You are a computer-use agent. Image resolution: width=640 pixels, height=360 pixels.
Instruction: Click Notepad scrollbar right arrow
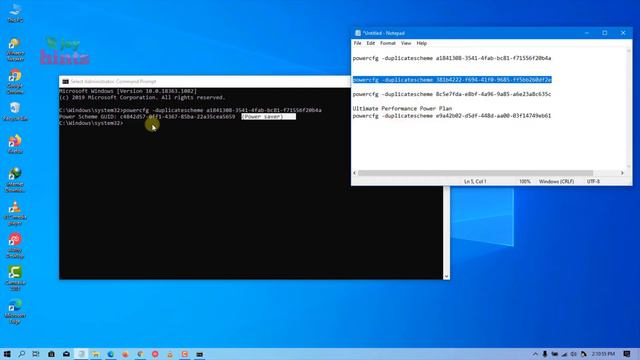(622, 173)
